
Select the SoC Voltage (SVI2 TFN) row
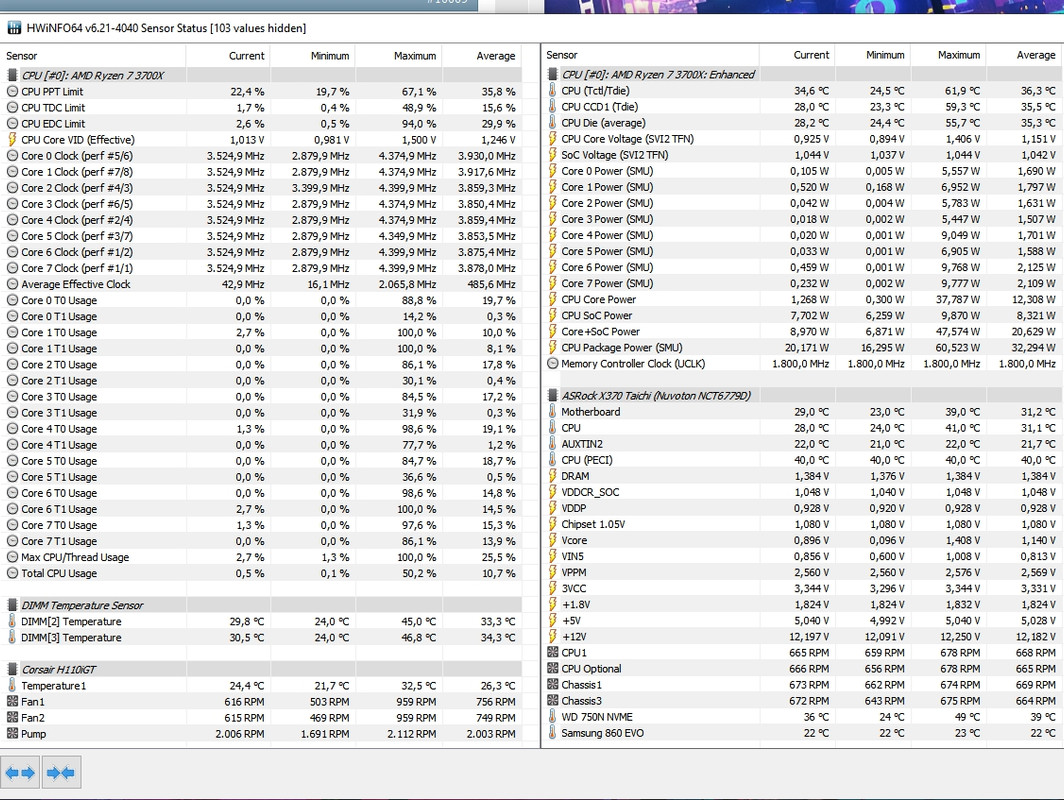click(x=802, y=155)
